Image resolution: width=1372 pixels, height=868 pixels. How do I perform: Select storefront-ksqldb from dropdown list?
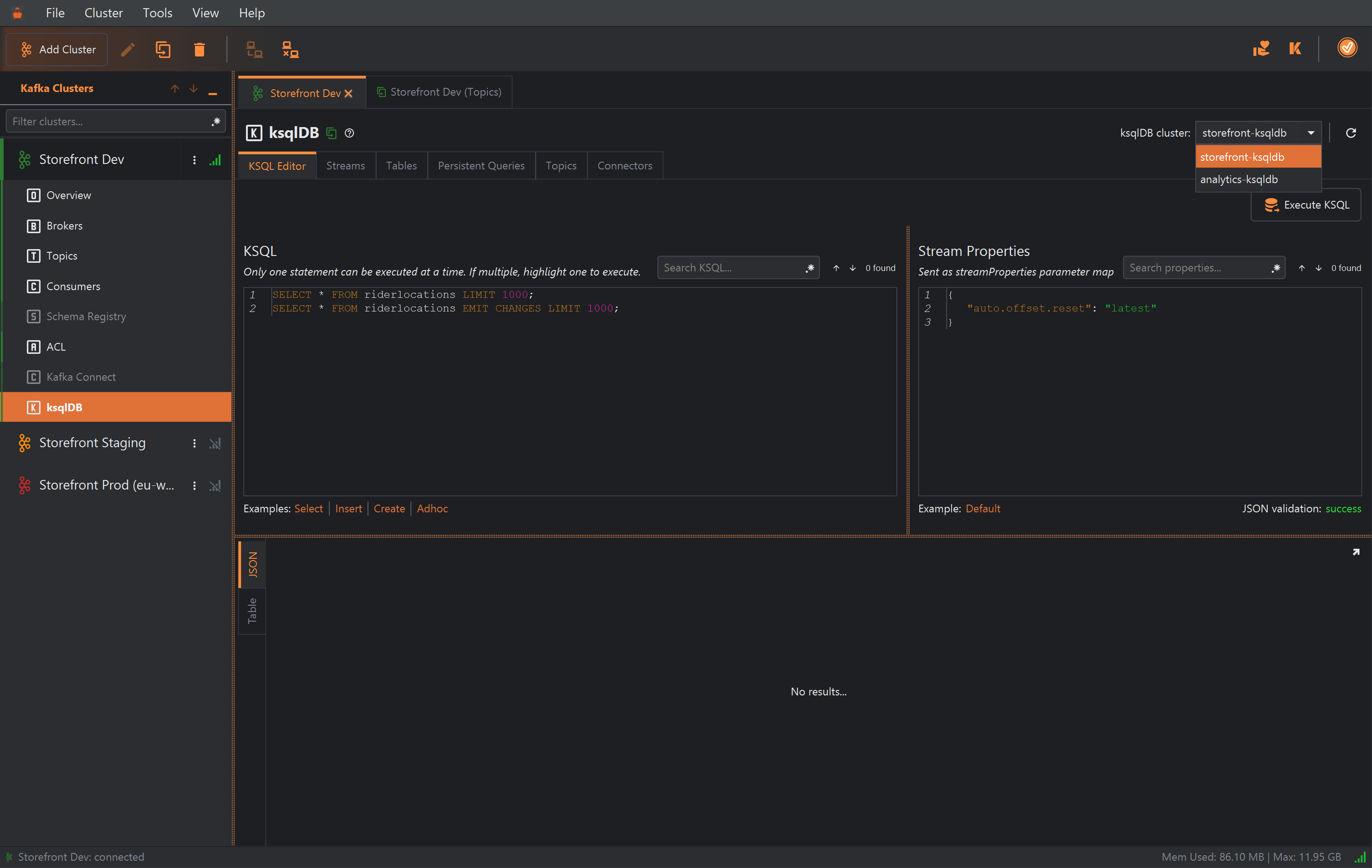(x=1258, y=157)
